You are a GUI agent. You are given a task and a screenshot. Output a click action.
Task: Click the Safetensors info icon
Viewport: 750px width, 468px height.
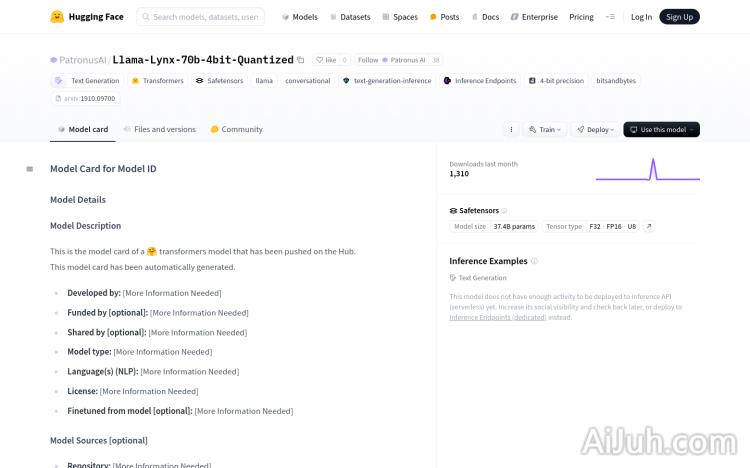[504, 211]
